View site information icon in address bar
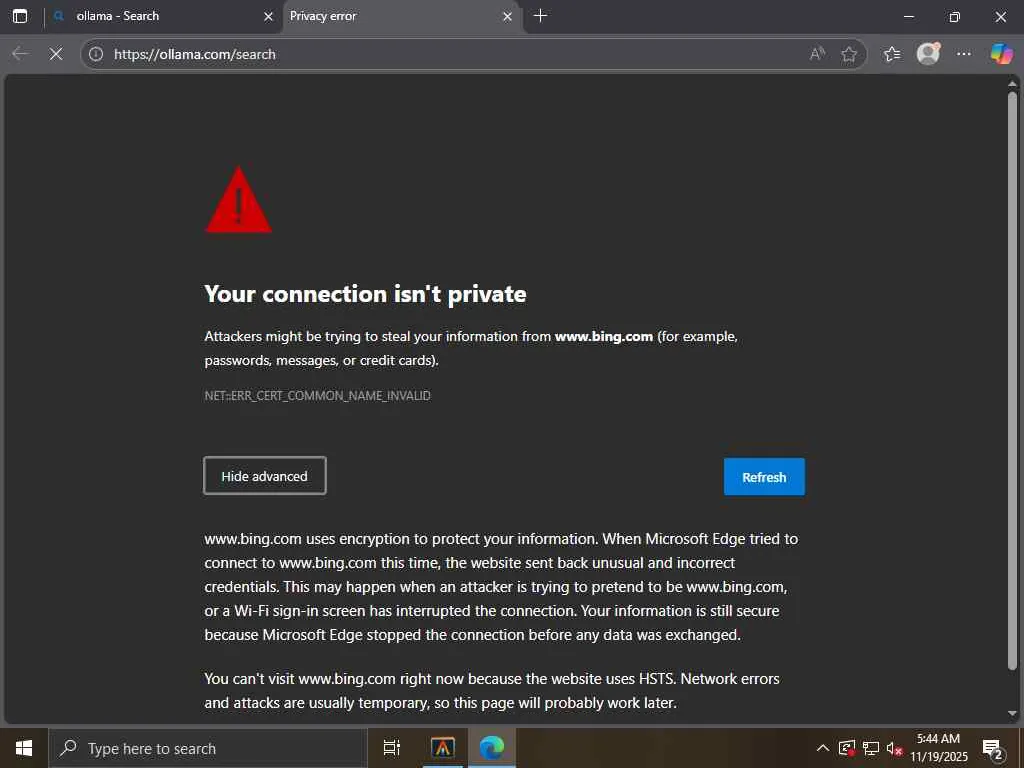The width and height of the screenshot is (1024, 768). click(x=96, y=54)
